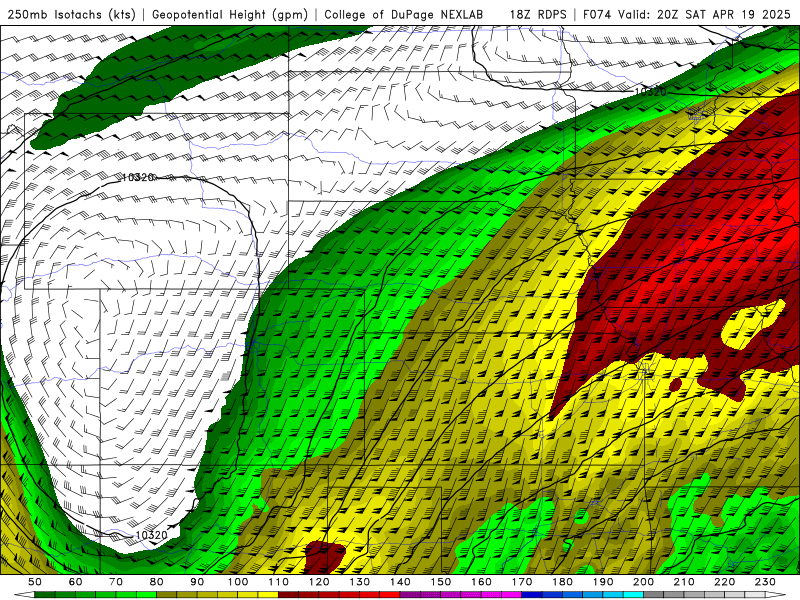Click the 'Geopotential Height (gpm)' title text
The image size is (800, 600).
pyautogui.click(x=230, y=14)
